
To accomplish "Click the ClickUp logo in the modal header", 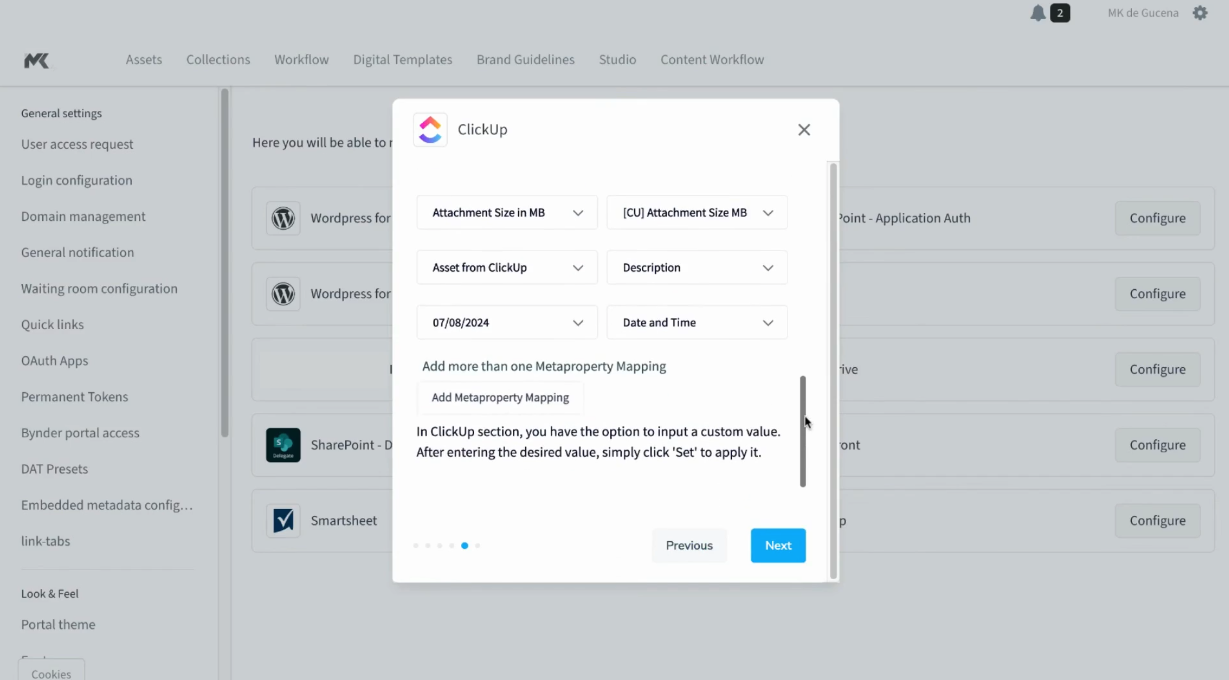I will tap(430, 129).
